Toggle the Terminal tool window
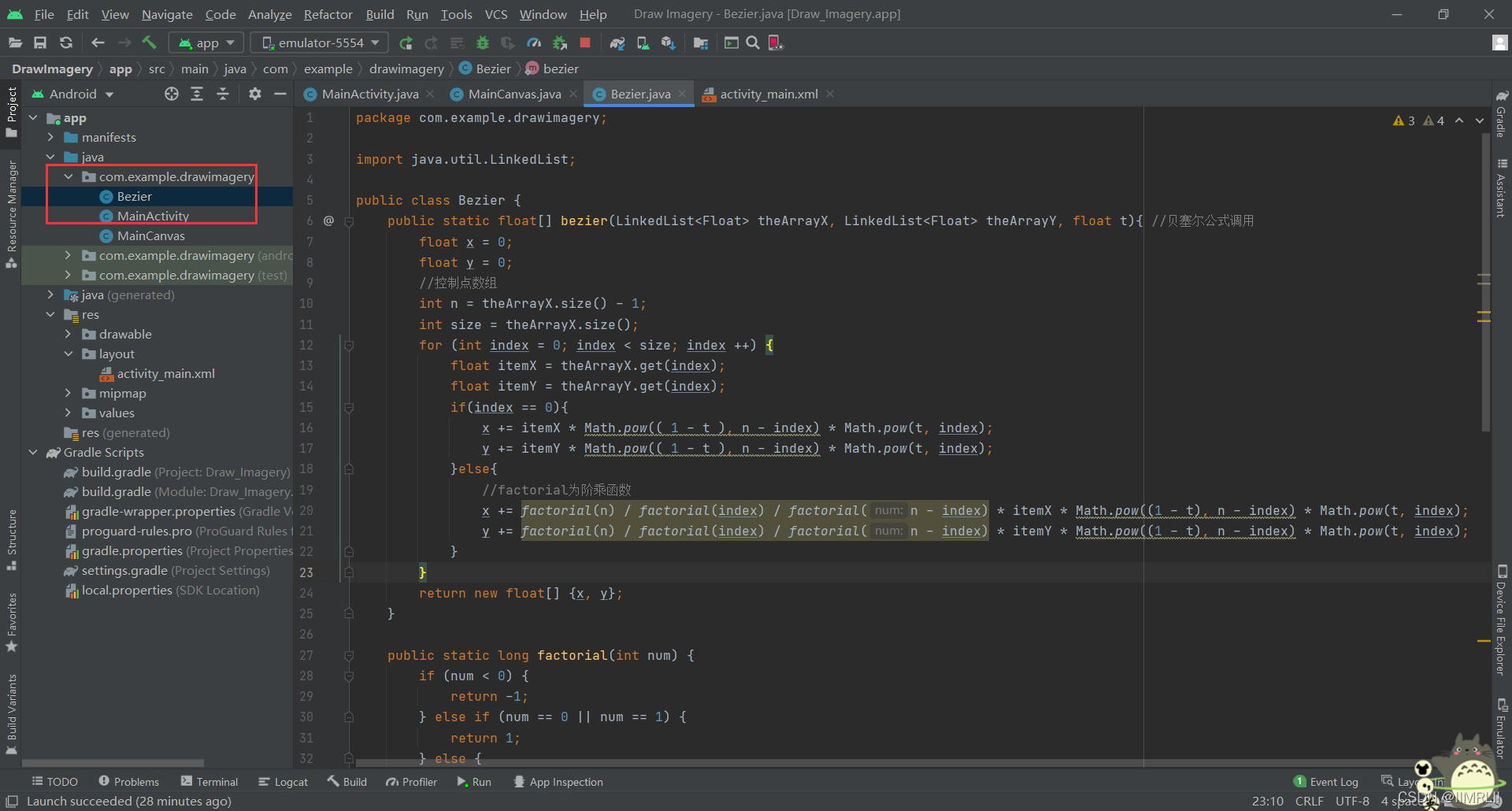The height and width of the screenshot is (811, 1512). pos(209,781)
